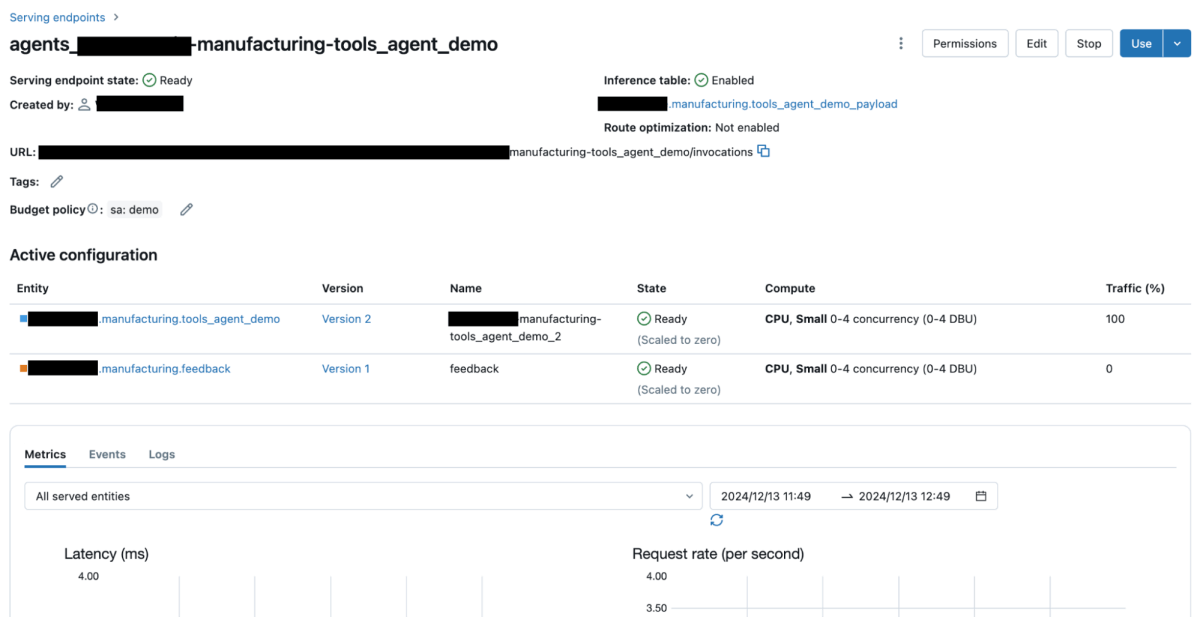Viewport: 1200px width, 617px height.
Task: Open the calendar date picker icon
Action: [x=981, y=496]
